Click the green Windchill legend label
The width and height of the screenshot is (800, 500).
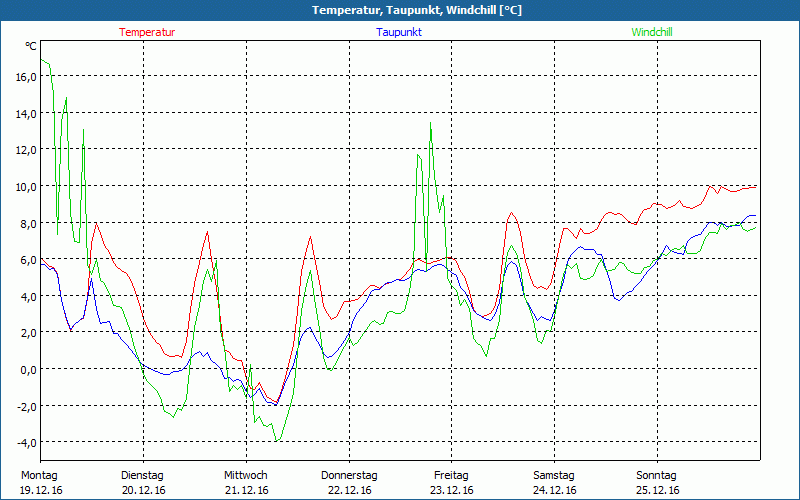(x=652, y=32)
